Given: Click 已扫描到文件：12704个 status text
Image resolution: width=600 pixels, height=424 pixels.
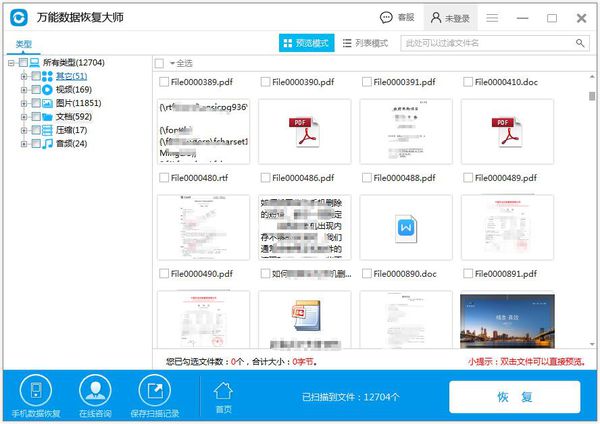Looking at the screenshot, I should point(350,397).
